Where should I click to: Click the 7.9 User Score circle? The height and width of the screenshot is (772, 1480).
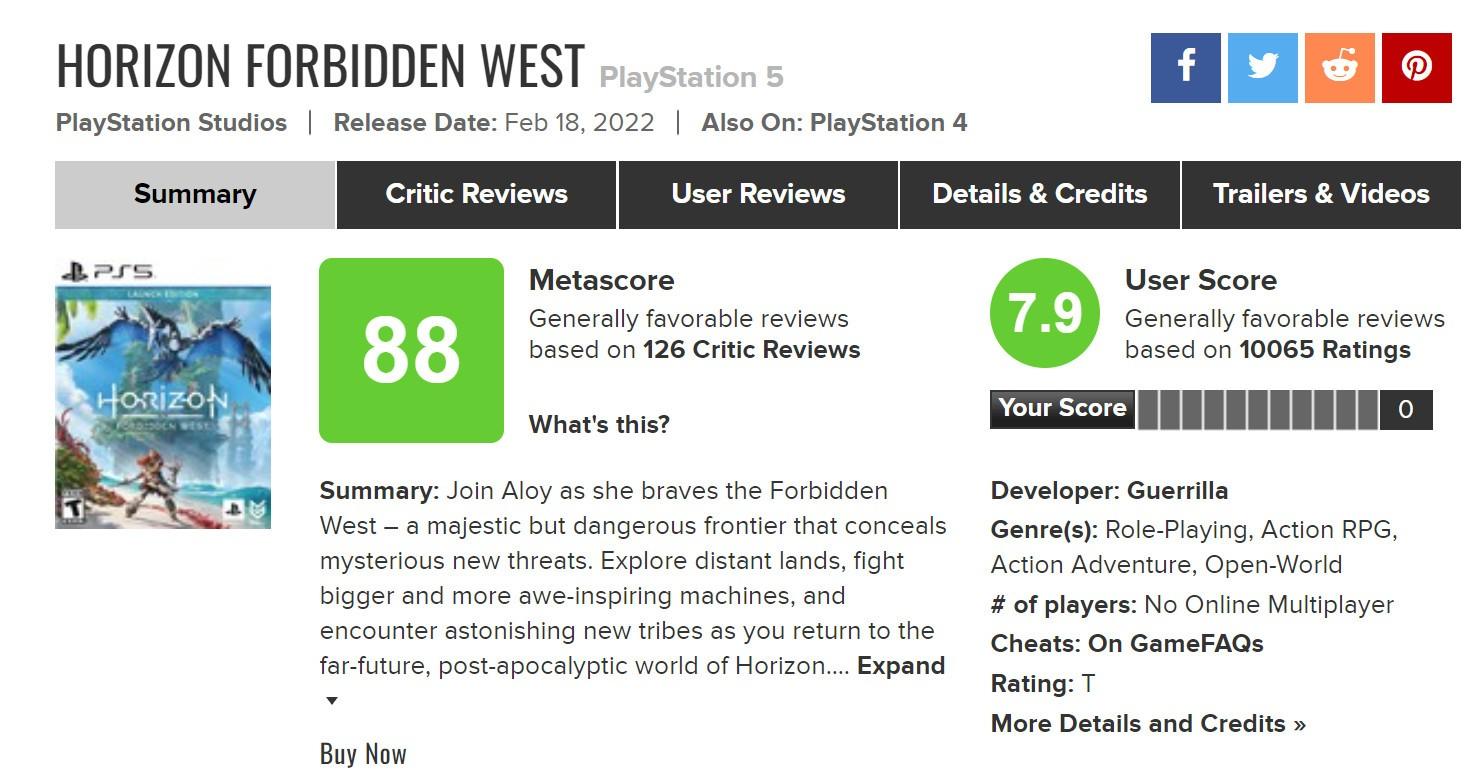coord(1045,313)
